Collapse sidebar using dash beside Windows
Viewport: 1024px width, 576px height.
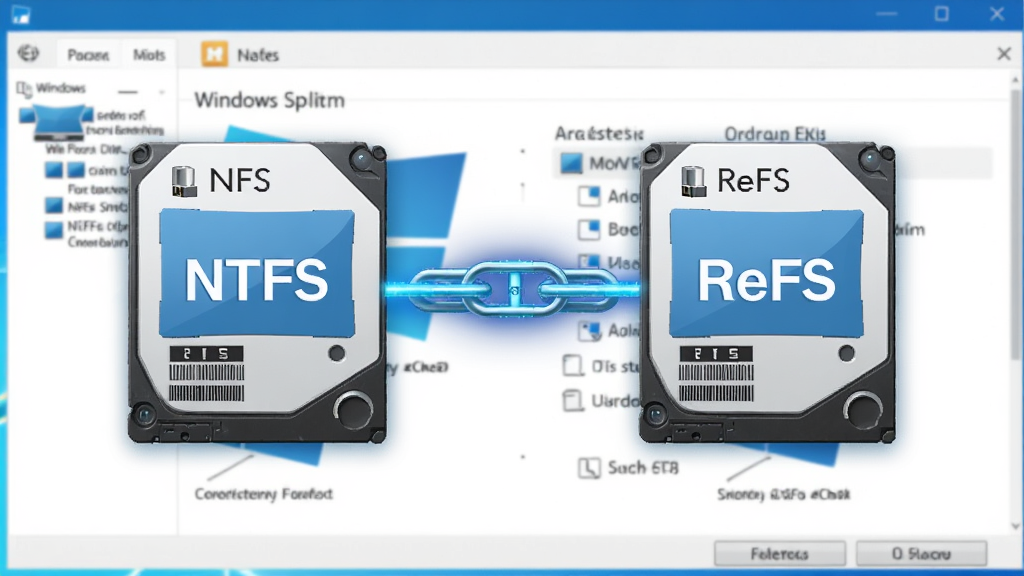[128, 91]
